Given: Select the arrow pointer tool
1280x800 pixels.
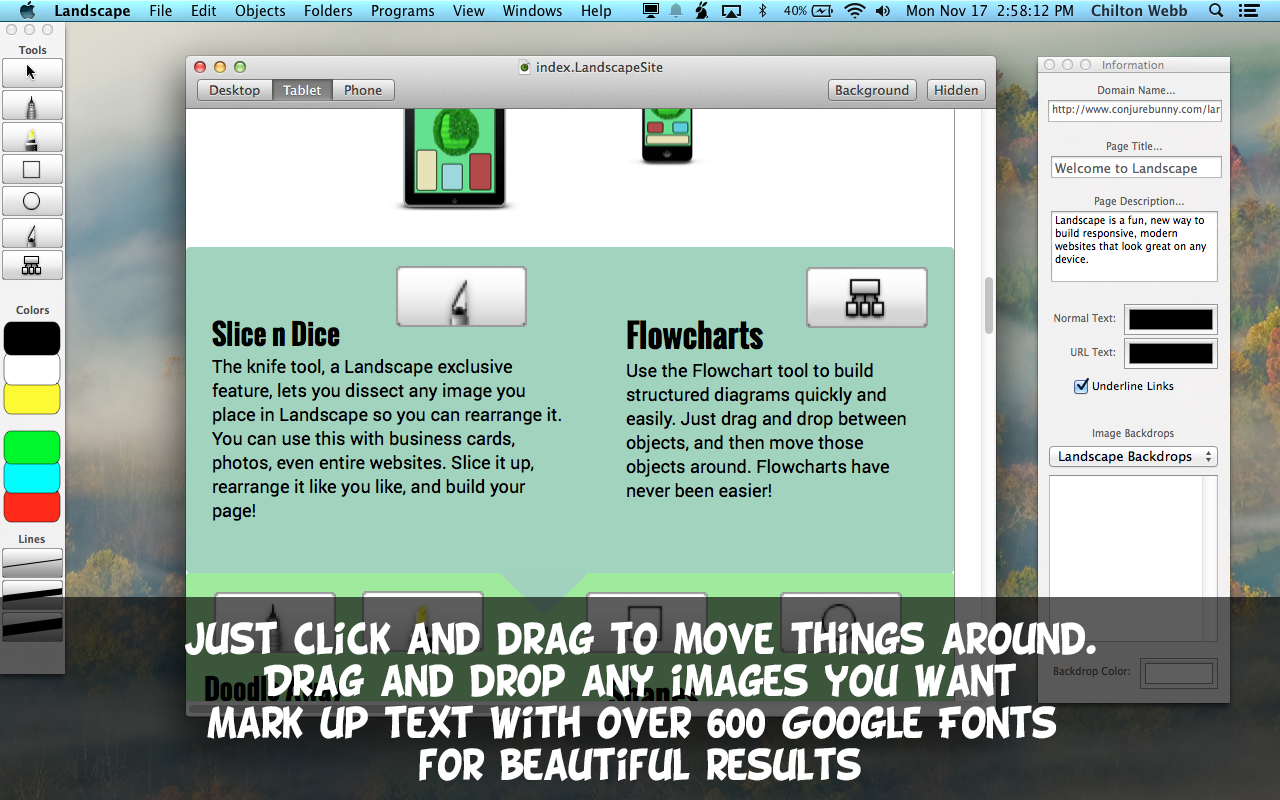Looking at the screenshot, I should pos(32,73).
